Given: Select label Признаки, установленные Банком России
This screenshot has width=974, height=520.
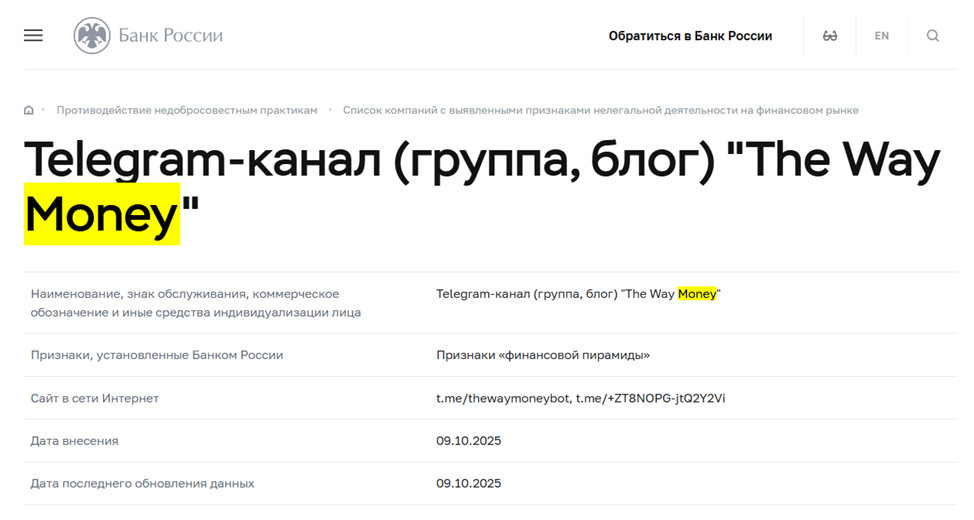Looking at the screenshot, I should (x=157, y=355).
